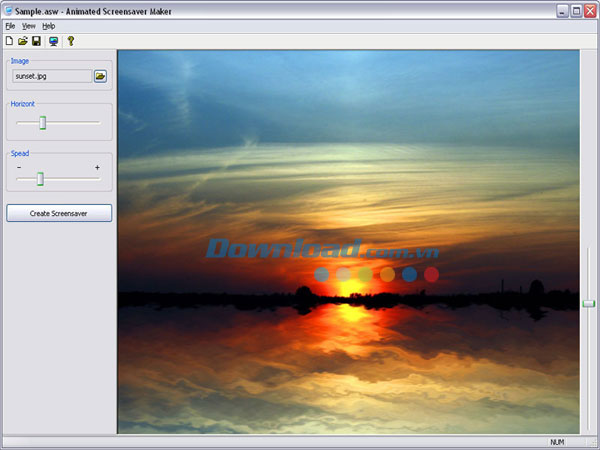Open the File menu
This screenshot has height=450, width=600.
click(x=10, y=26)
